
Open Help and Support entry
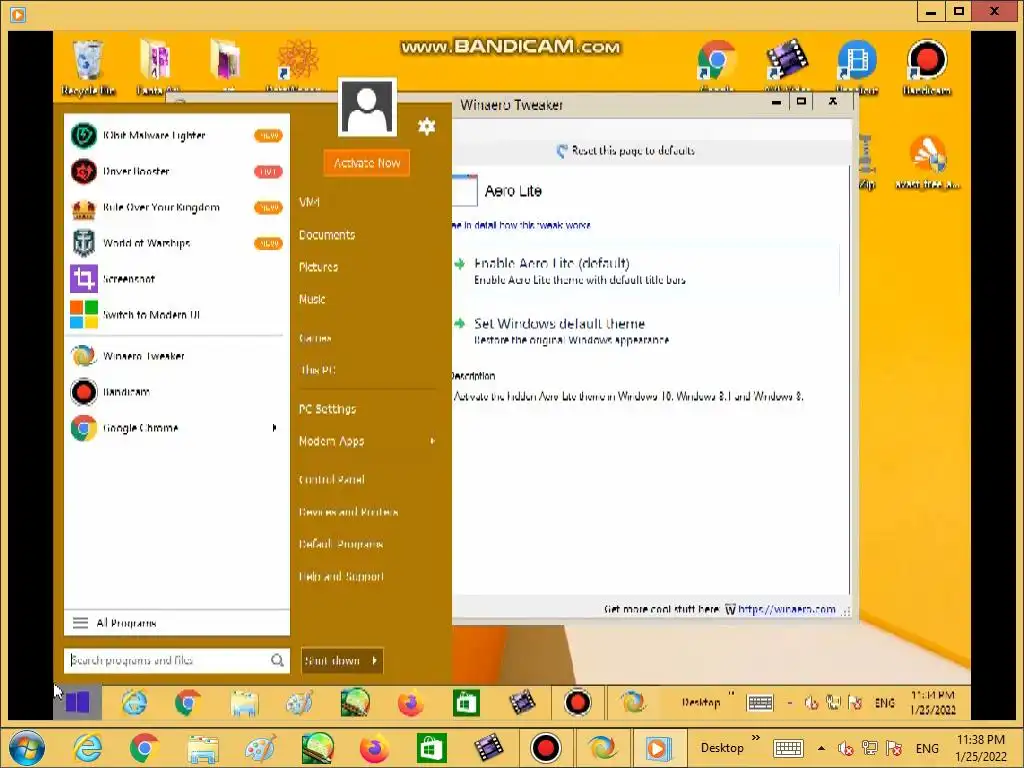coord(341,577)
